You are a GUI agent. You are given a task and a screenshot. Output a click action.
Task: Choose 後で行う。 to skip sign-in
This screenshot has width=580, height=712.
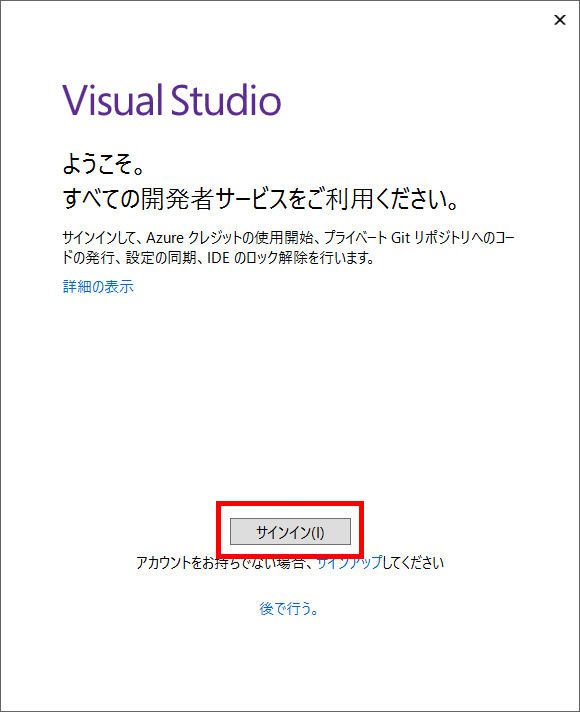coord(289,608)
